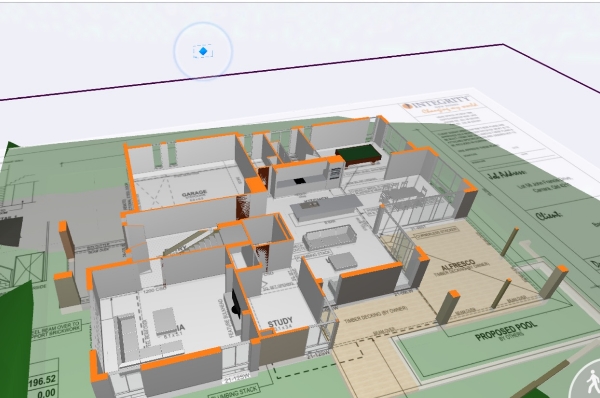Select the kitchen island bench
This screenshot has width=600, height=398.
coord(325,207)
